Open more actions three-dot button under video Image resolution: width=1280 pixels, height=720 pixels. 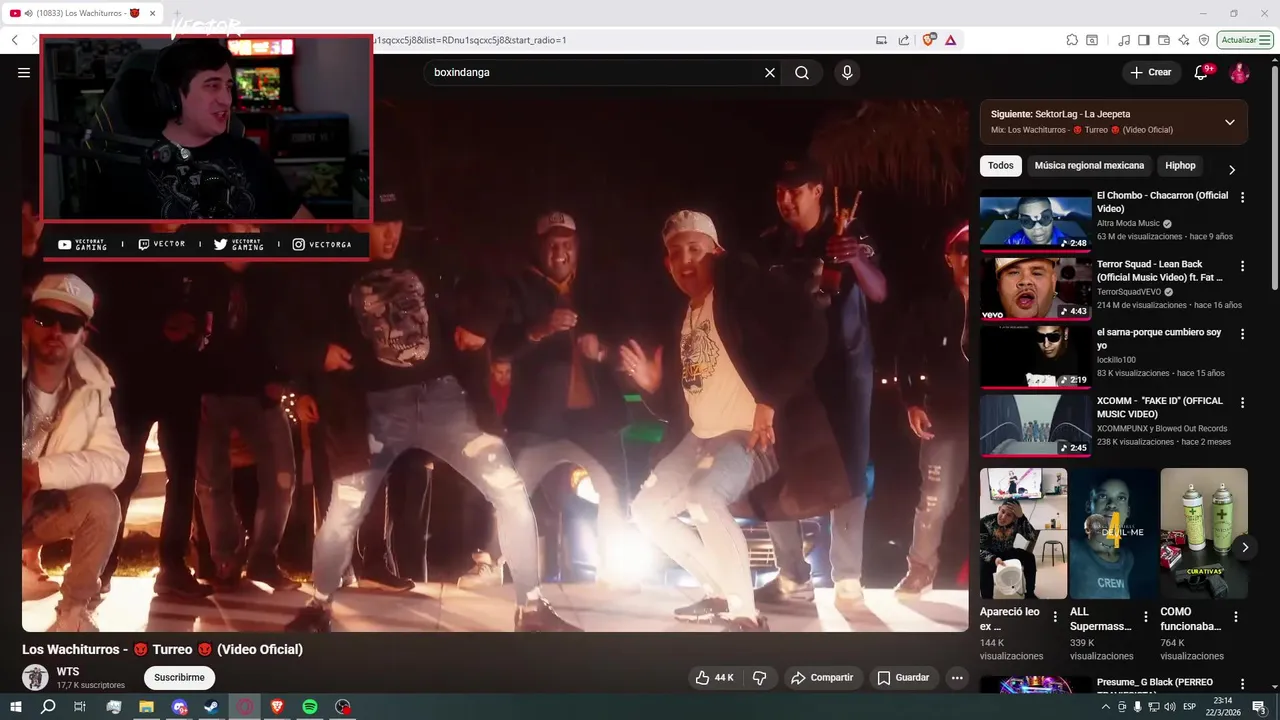click(x=957, y=678)
